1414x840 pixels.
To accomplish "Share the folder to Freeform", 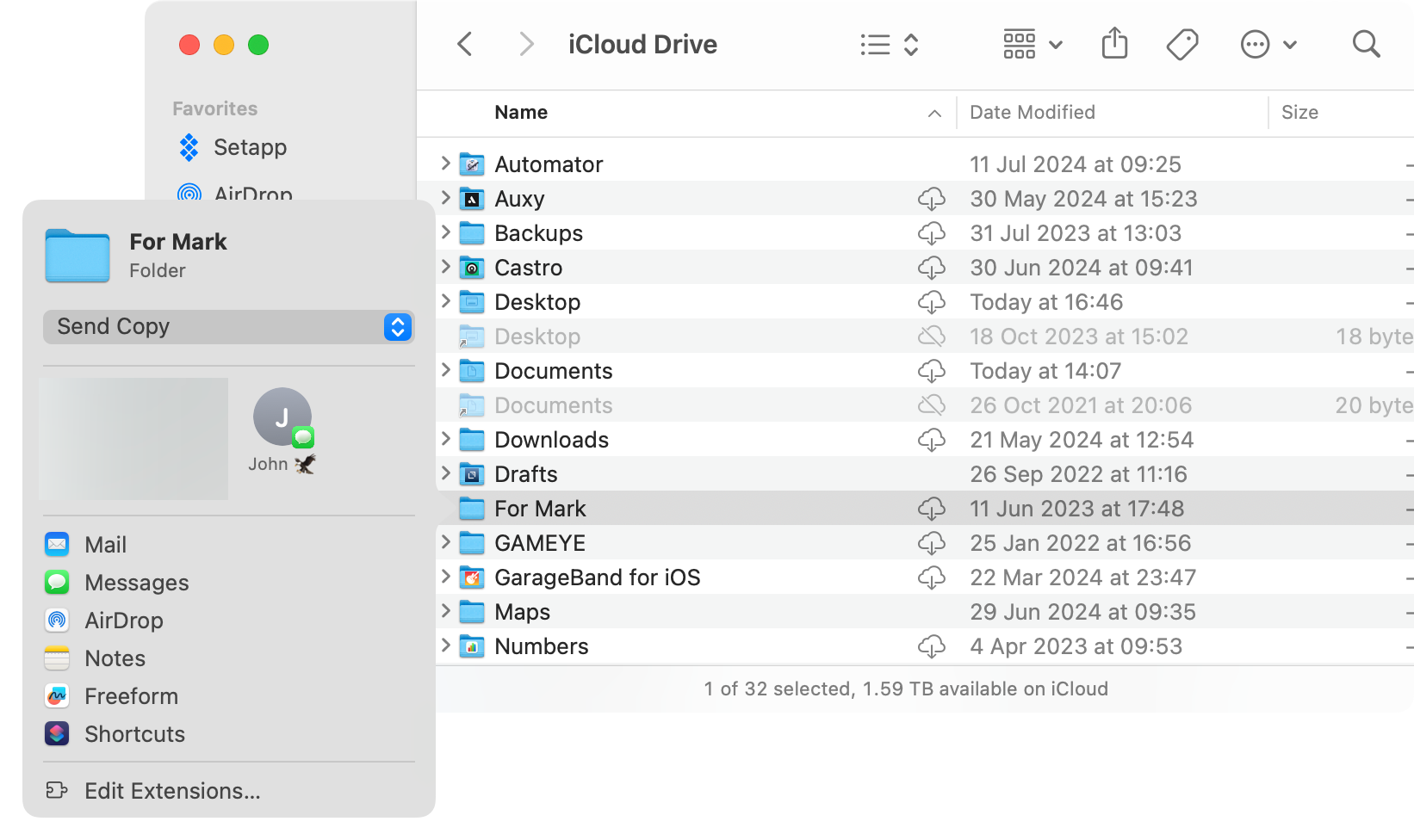I will coord(131,695).
